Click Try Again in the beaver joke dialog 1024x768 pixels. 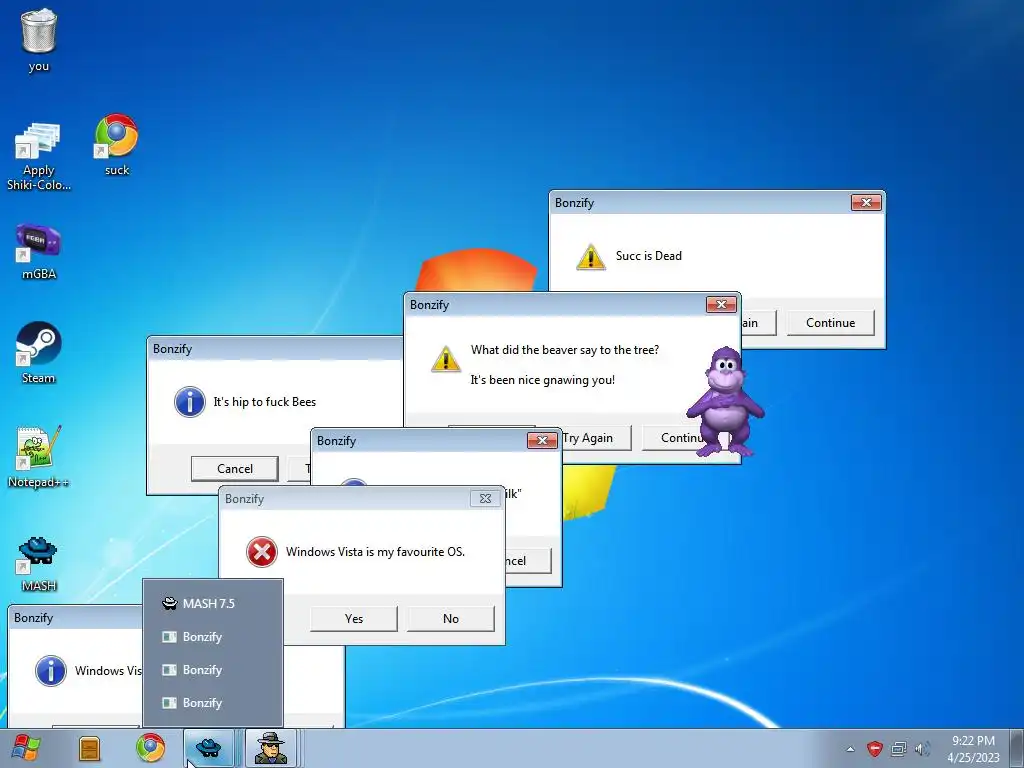[596, 438]
